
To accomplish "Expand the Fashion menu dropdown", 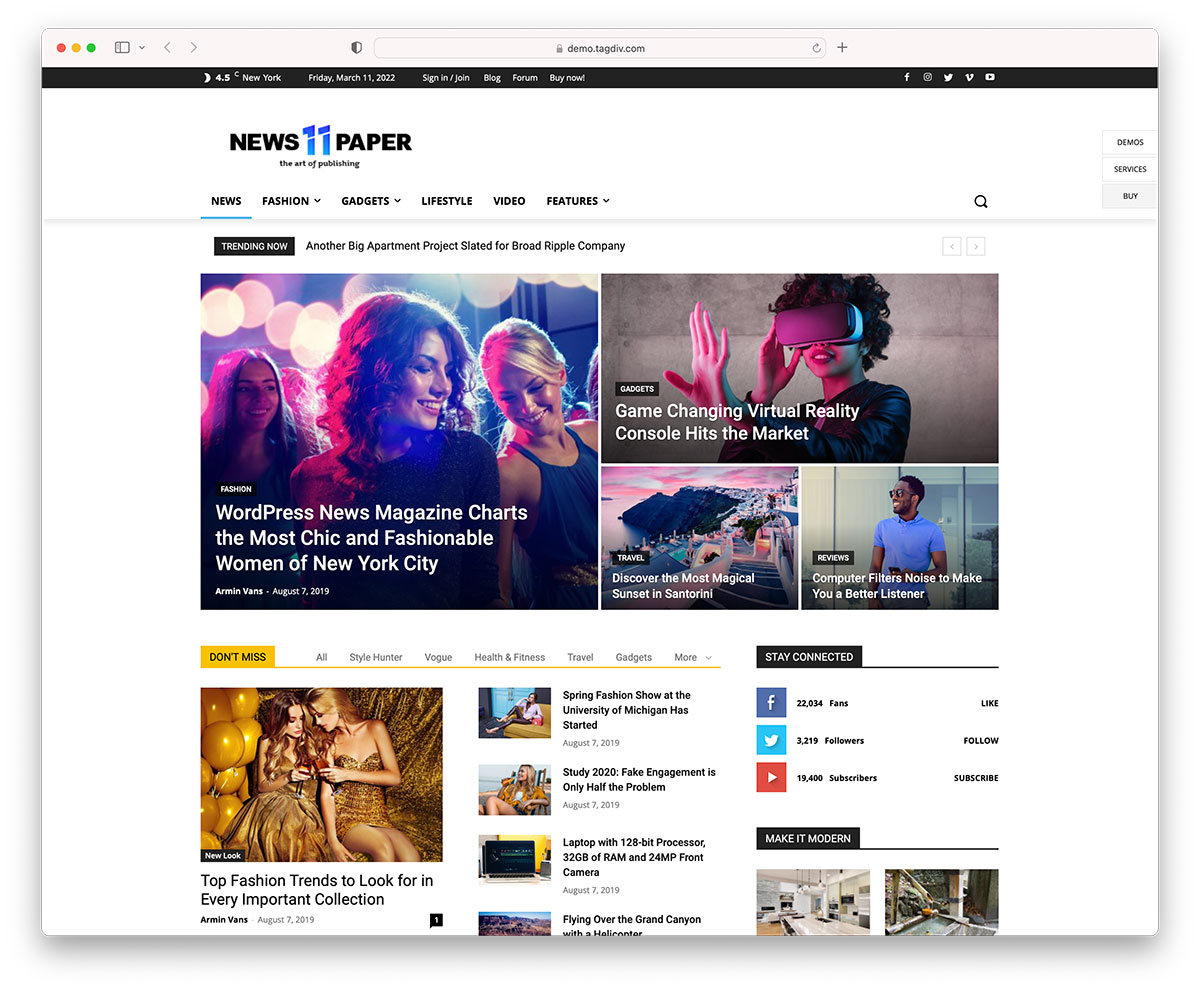I will tap(291, 201).
